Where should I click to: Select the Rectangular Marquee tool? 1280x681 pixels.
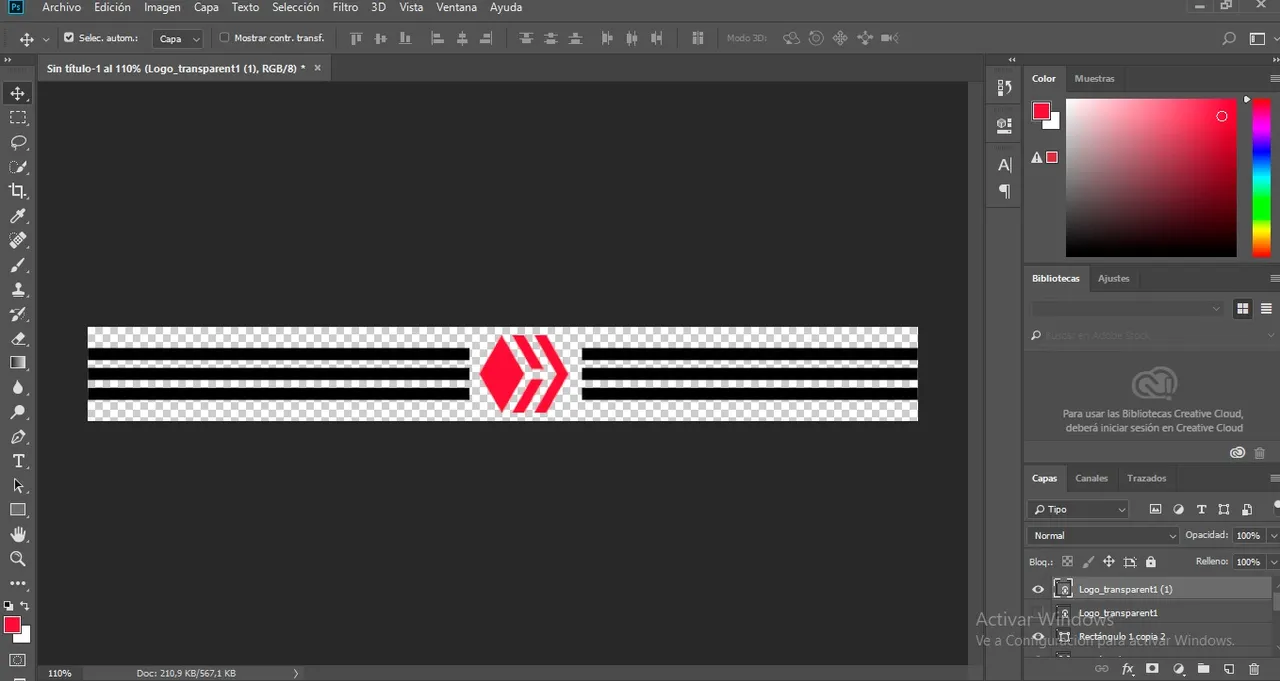click(x=18, y=118)
